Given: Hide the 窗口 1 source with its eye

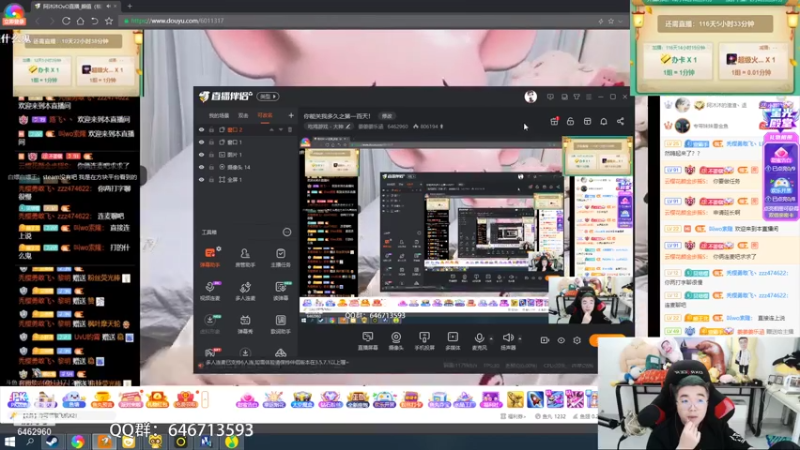Looking at the screenshot, I should click(202, 142).
